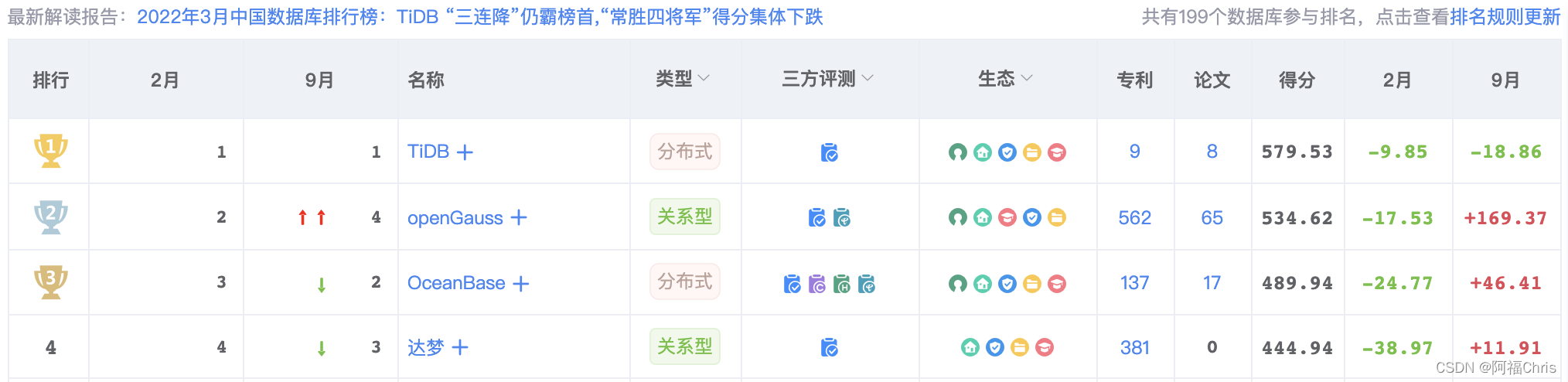Open the 类型 filter dropdown
The width and height of the screenshot is (1568, 382).
(x=683, y=78)
